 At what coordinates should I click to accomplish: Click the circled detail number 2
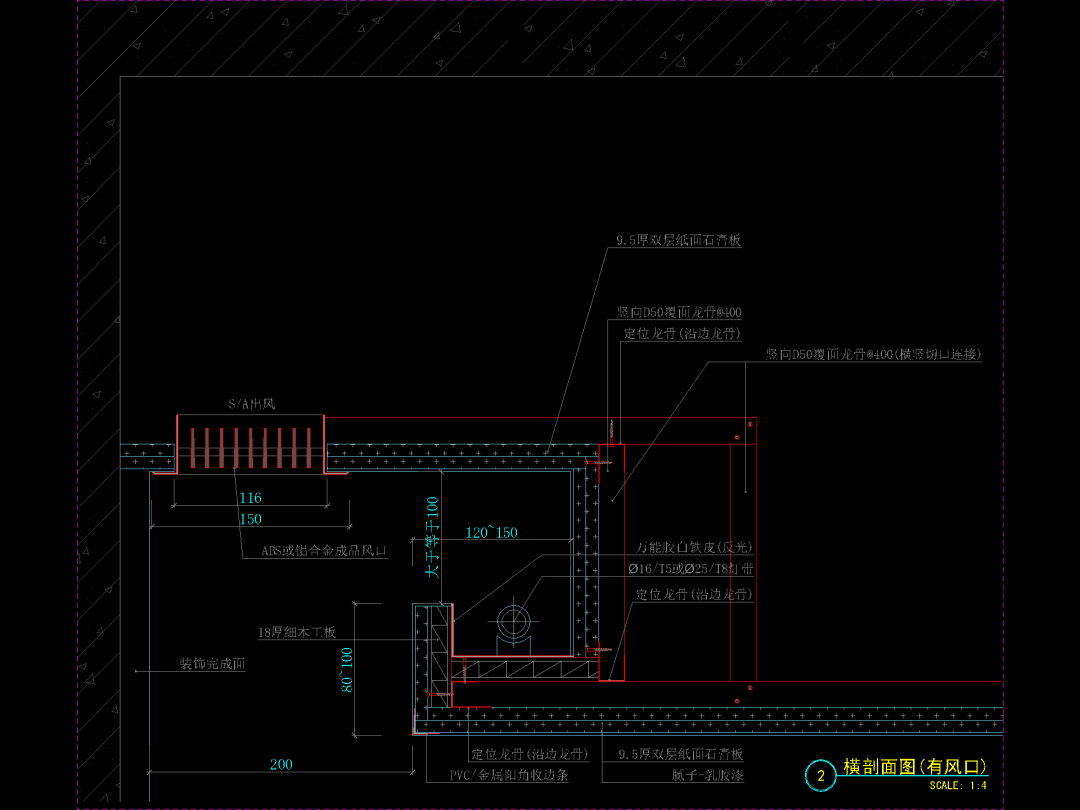[820, 776]
